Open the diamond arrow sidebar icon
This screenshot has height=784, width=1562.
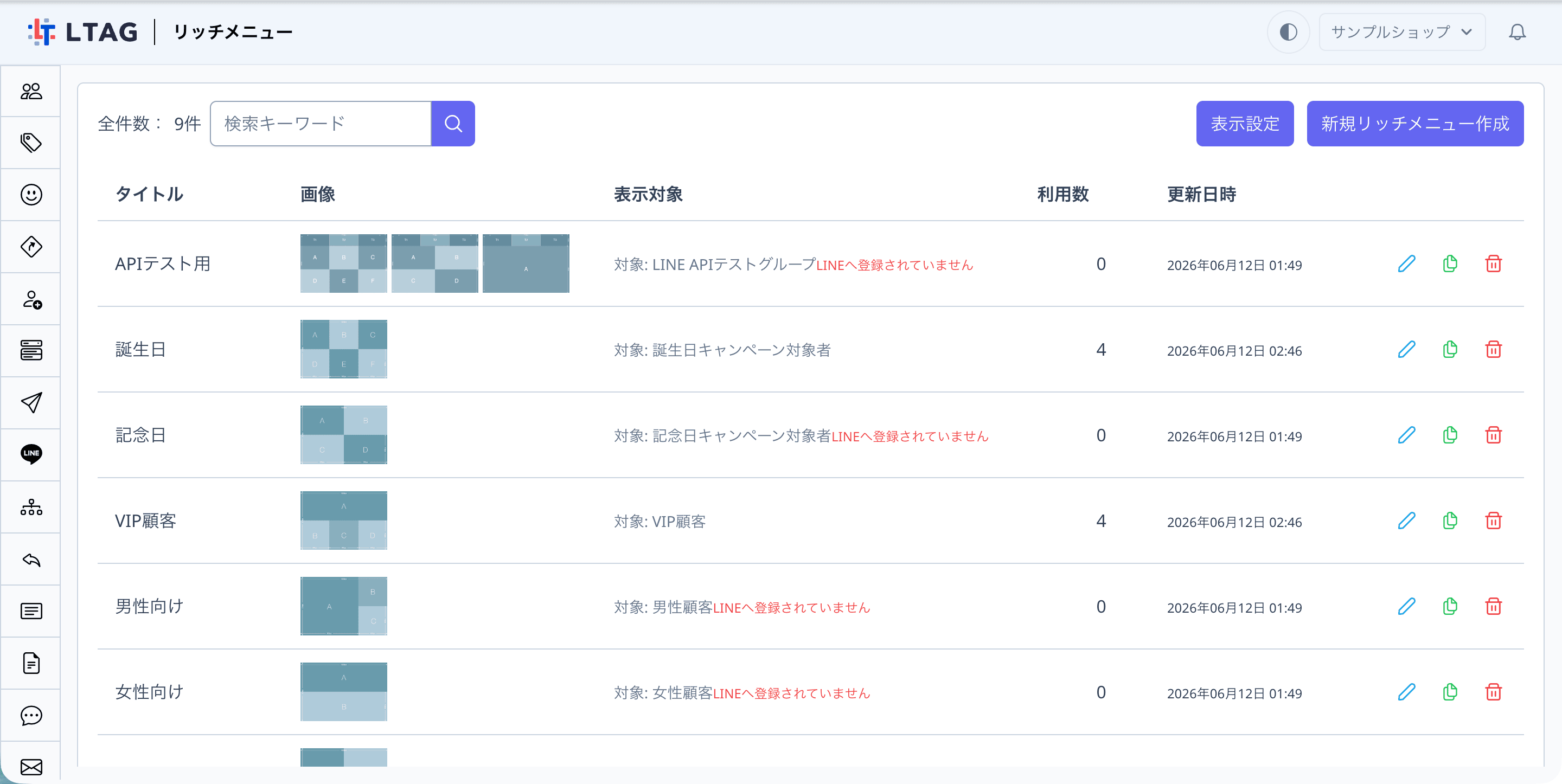31,247
